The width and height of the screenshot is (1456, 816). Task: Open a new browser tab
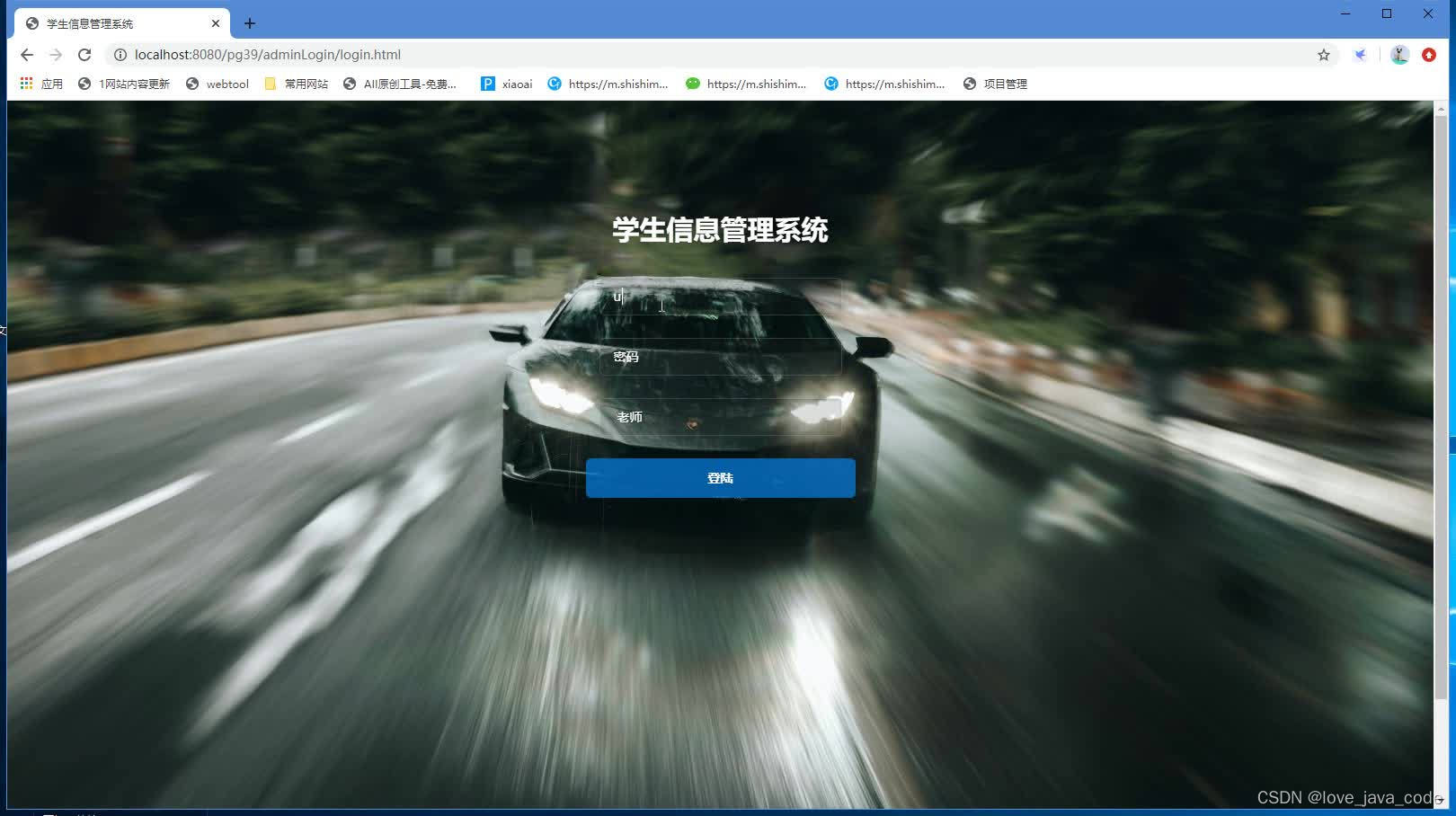point(250,23)
